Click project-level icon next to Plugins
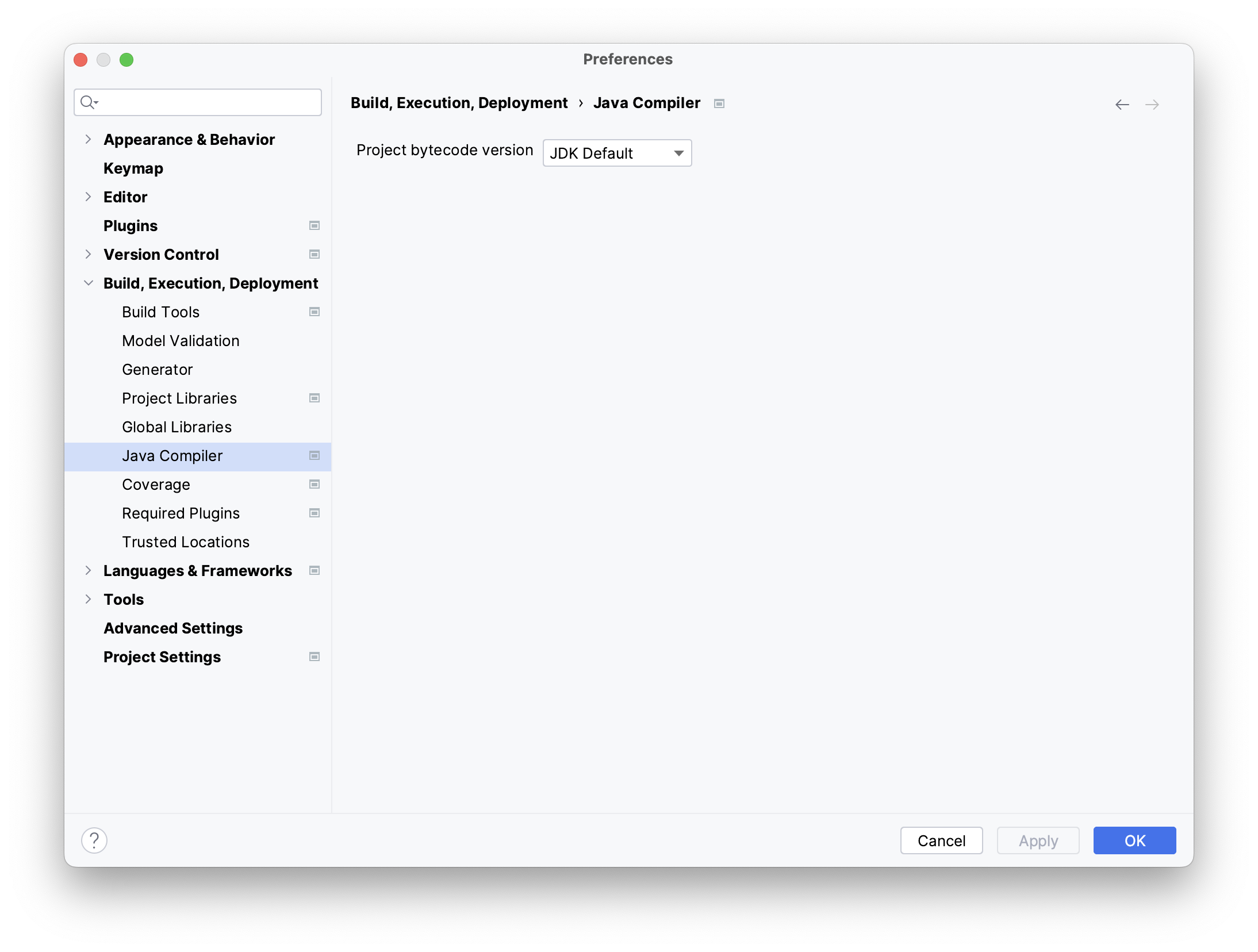The height and width of the screenshot is (952, 1258). click(314, 225)
